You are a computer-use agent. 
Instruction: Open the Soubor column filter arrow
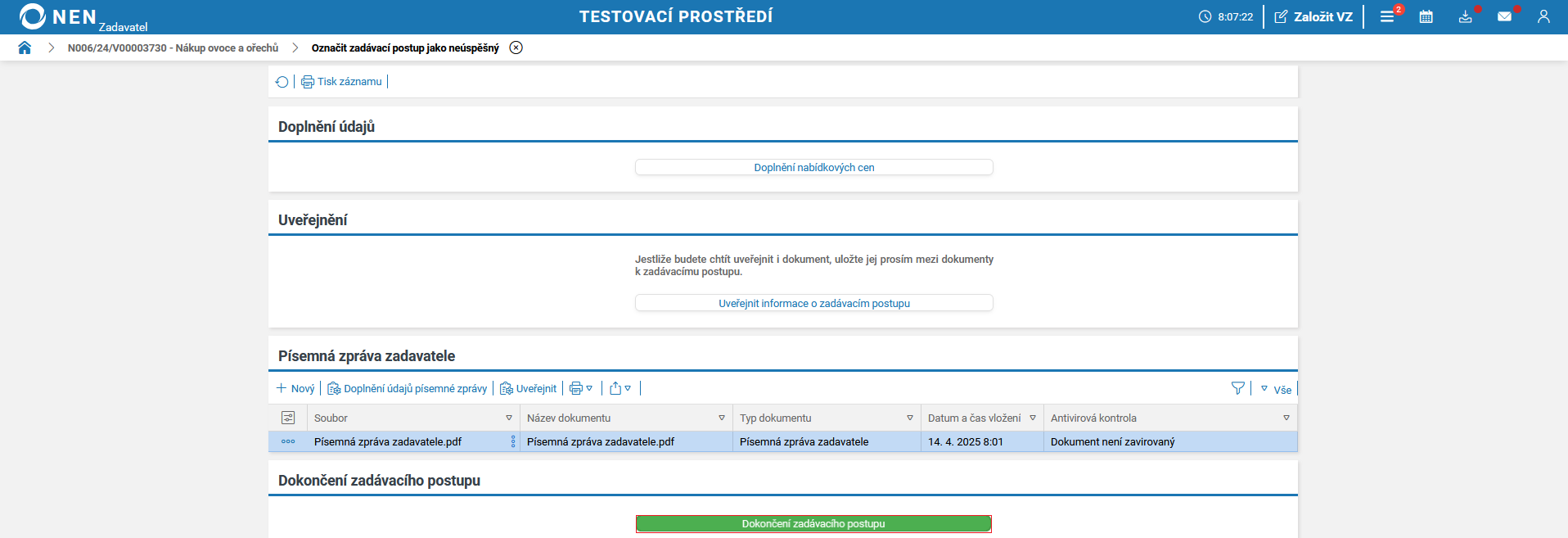pyautogui.click(x=509, y=418)
